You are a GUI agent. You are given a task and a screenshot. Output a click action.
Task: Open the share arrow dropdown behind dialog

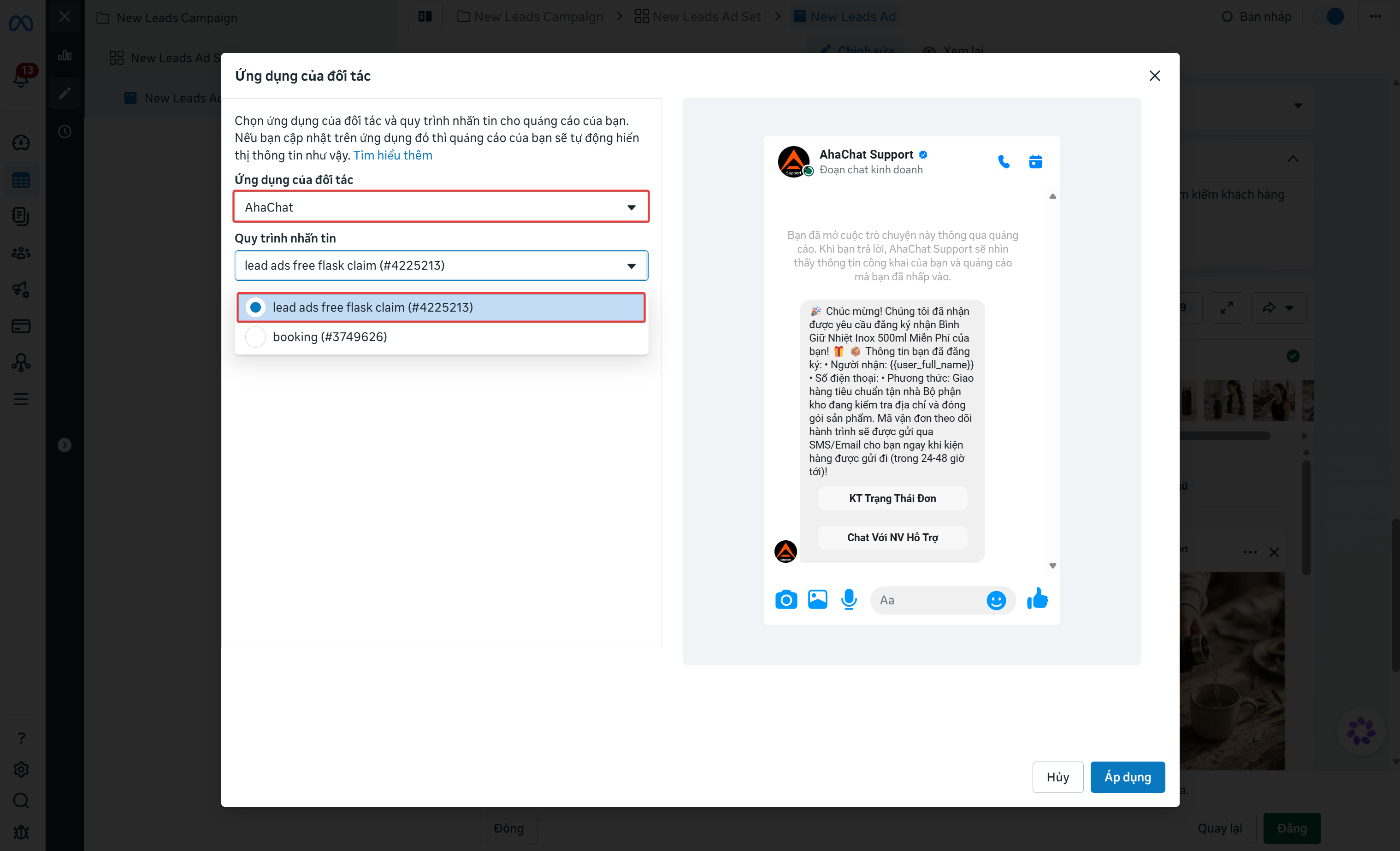coord(1278,308)
